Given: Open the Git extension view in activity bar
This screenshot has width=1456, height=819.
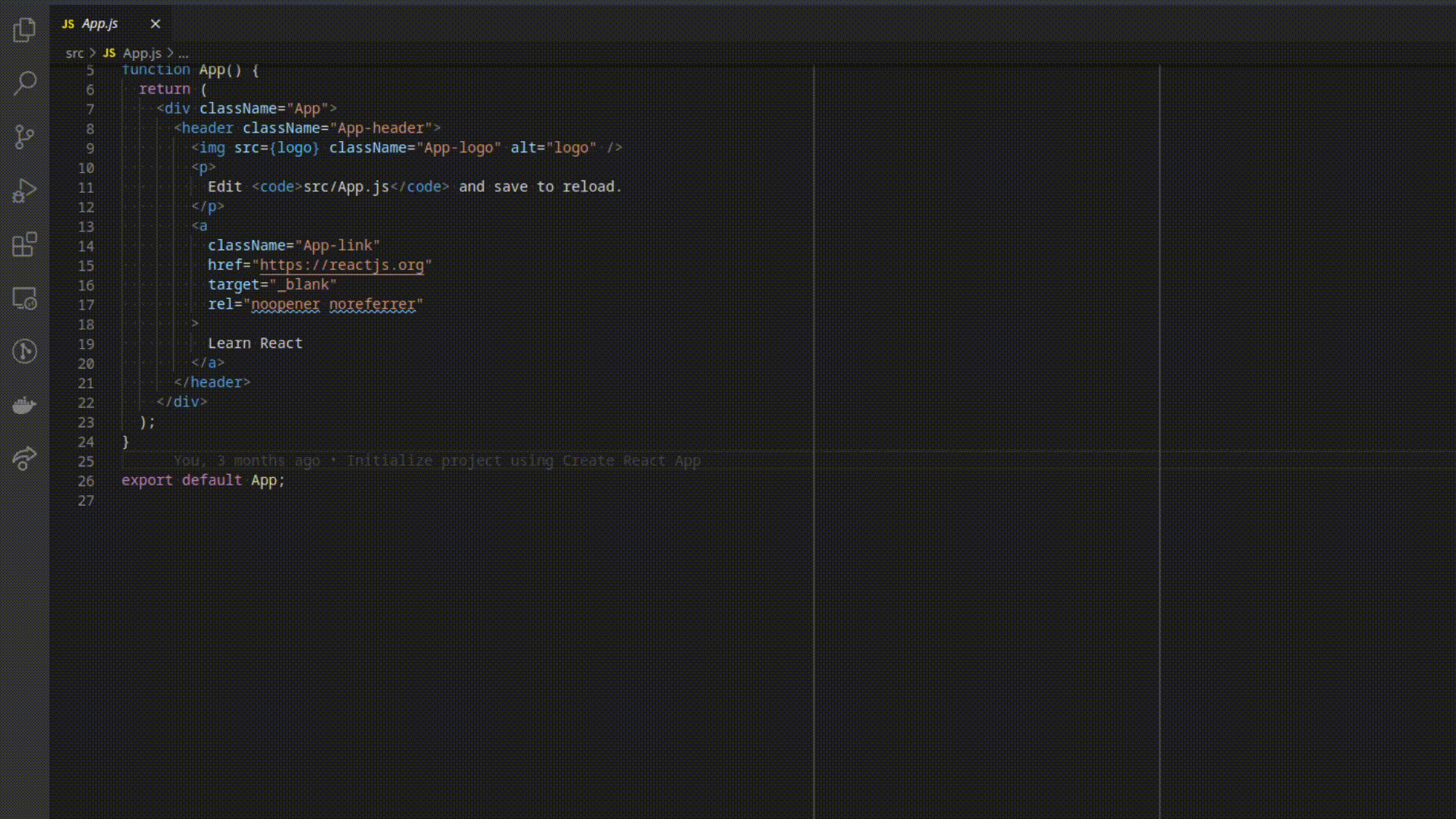Looking at the screenshot, I should click(x=24, y=351).
